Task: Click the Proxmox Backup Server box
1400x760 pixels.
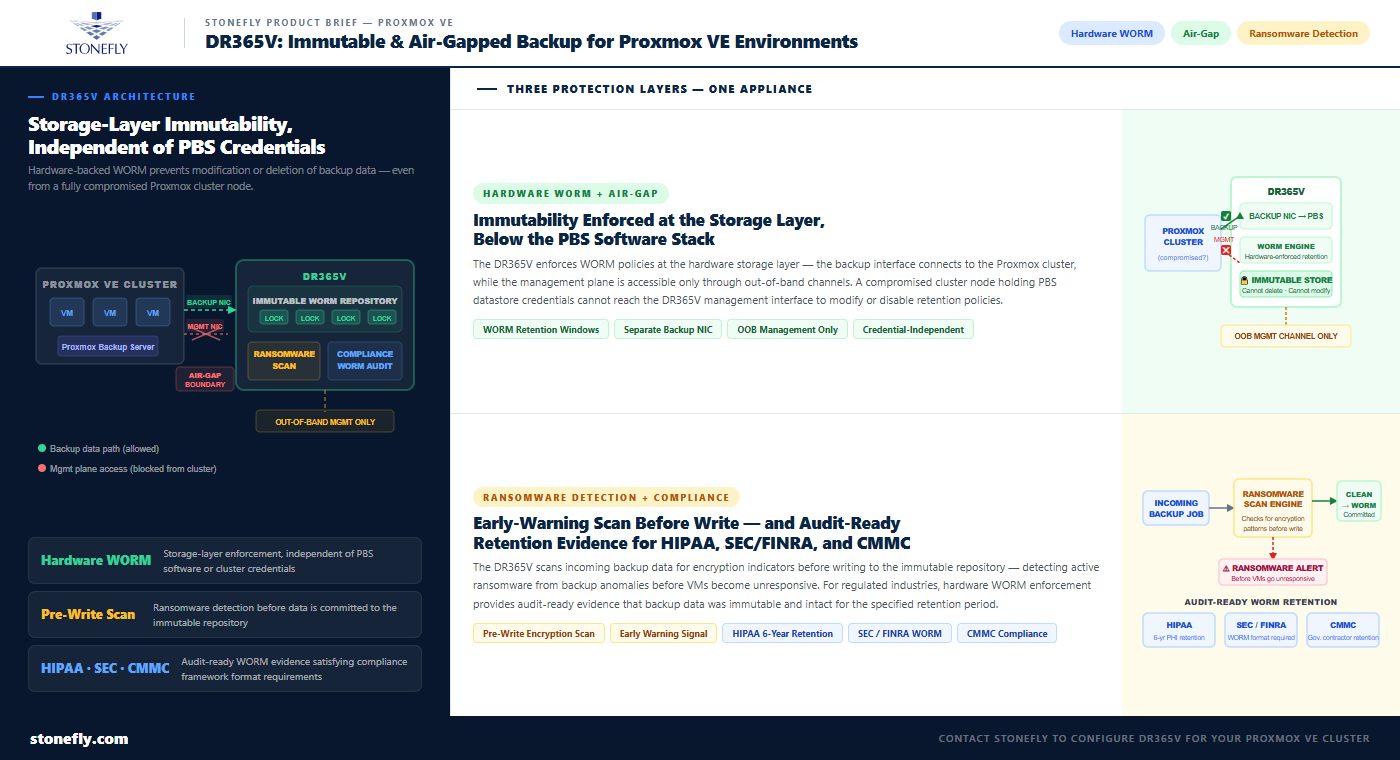Action: (109, 347)
